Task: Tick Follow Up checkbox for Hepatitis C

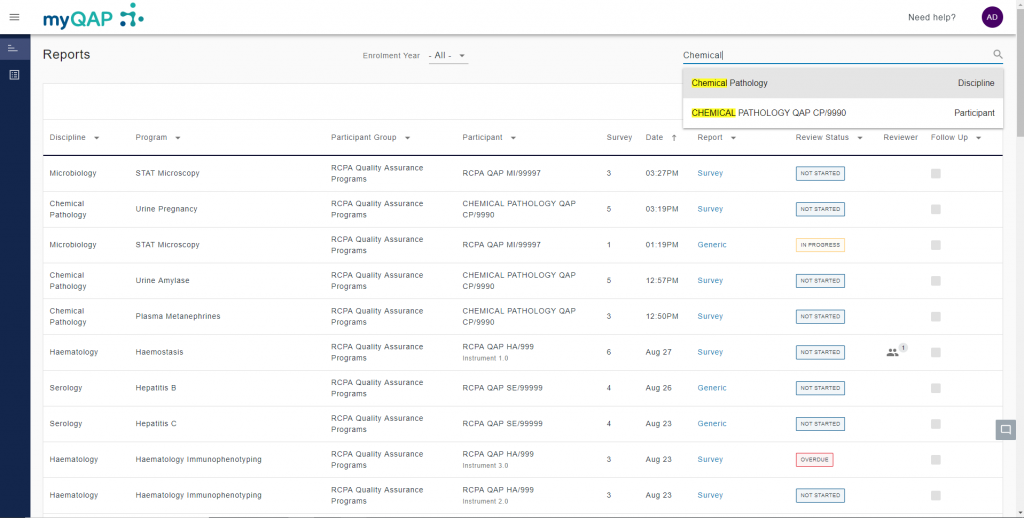Action: (936, 424)
